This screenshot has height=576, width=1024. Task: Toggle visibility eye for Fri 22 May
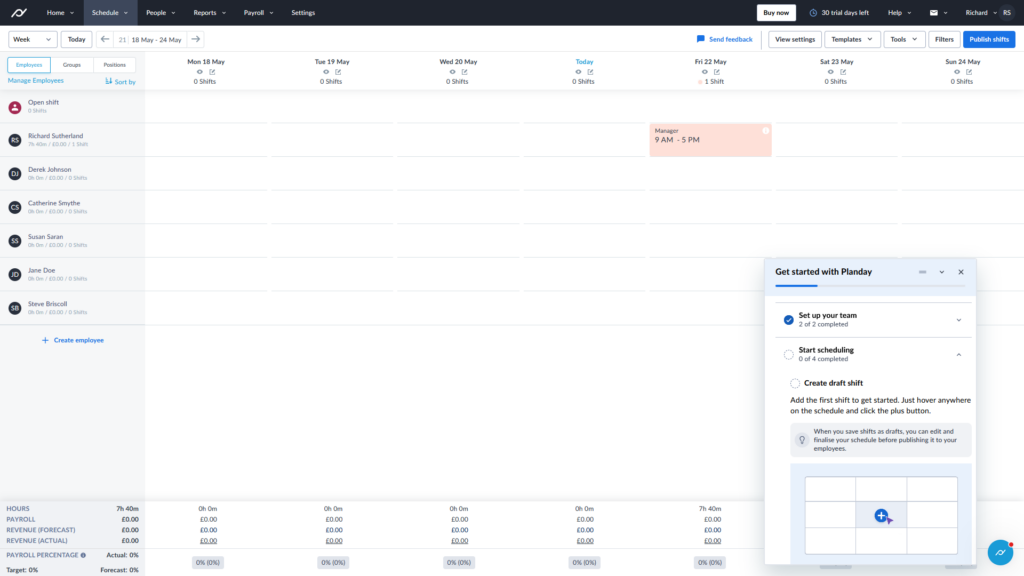pyautogui.click(x=705, y=72)
